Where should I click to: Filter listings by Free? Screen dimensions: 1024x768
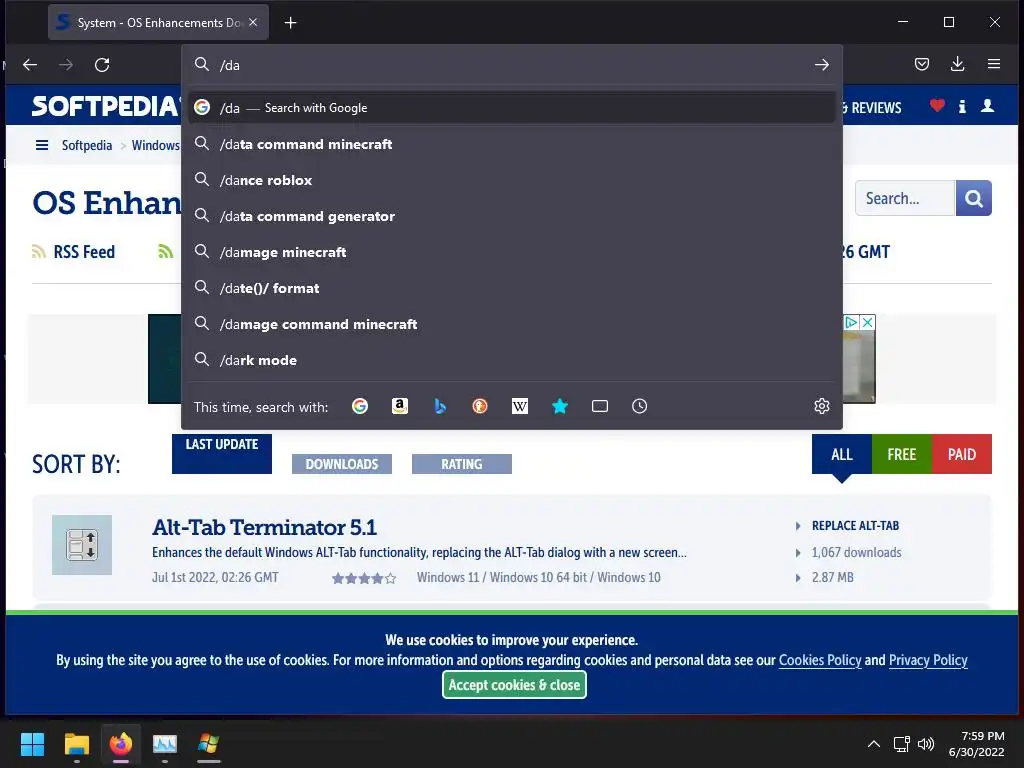coord(902,454)
